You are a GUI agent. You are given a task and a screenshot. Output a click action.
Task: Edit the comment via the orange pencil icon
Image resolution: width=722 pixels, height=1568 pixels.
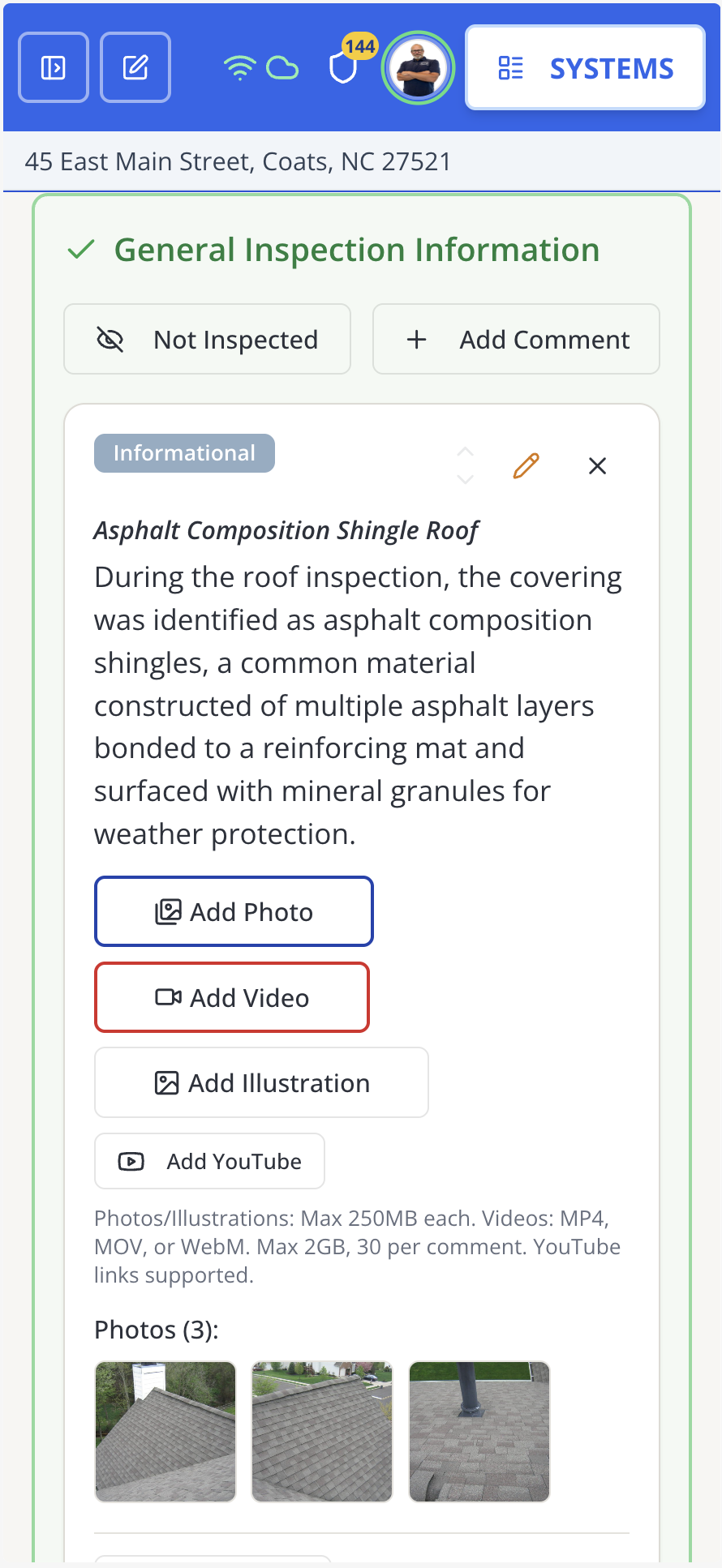point(526,465)
